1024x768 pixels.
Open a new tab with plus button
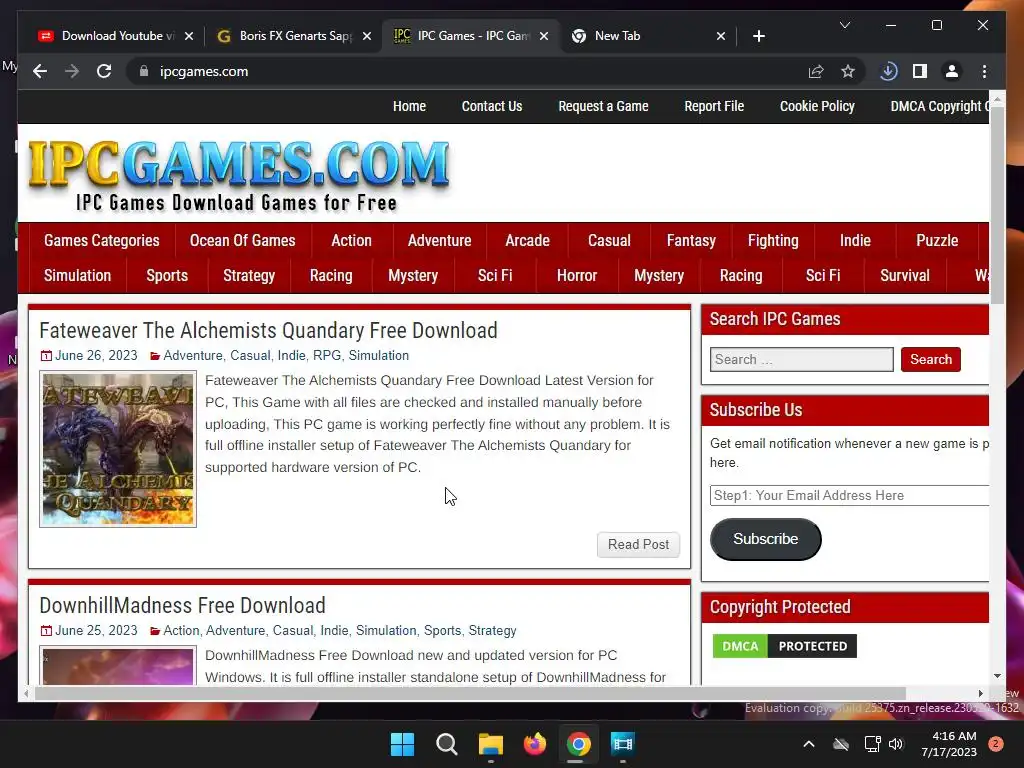coord(758,36)
